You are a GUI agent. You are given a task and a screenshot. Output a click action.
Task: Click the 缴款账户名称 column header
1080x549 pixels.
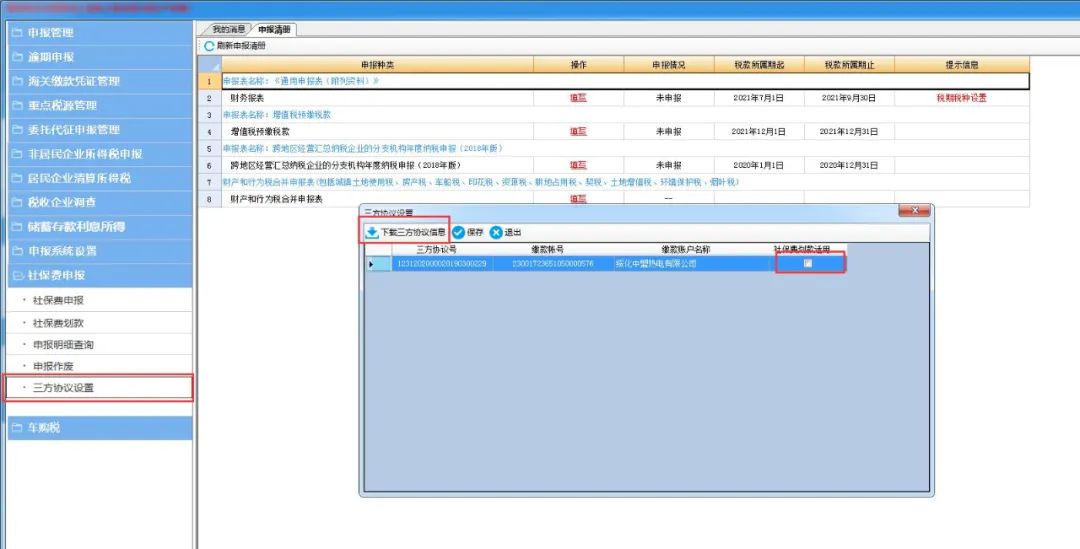point(685,249)
